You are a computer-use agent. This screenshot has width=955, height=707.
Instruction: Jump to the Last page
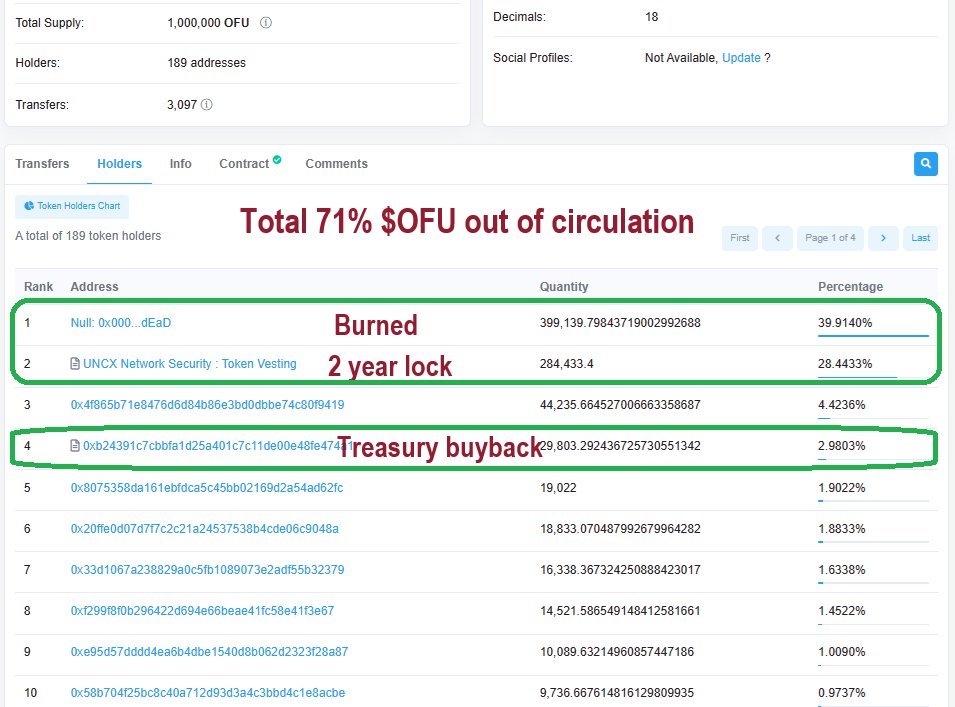click(x=920, y=238)
